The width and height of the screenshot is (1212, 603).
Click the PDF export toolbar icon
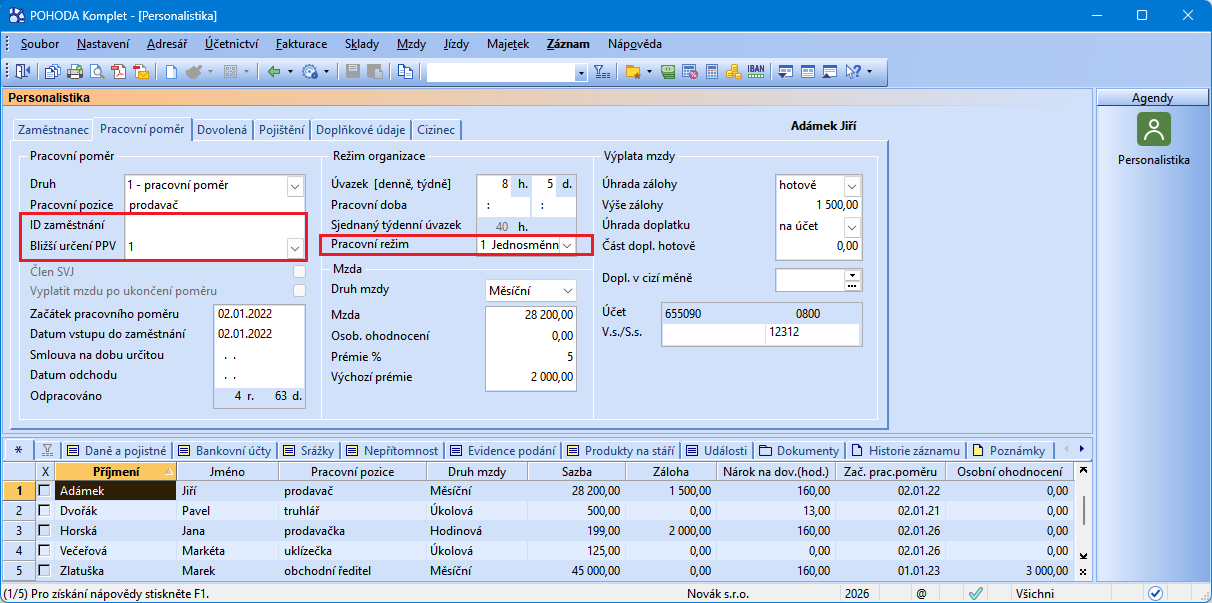click(120, 72)
